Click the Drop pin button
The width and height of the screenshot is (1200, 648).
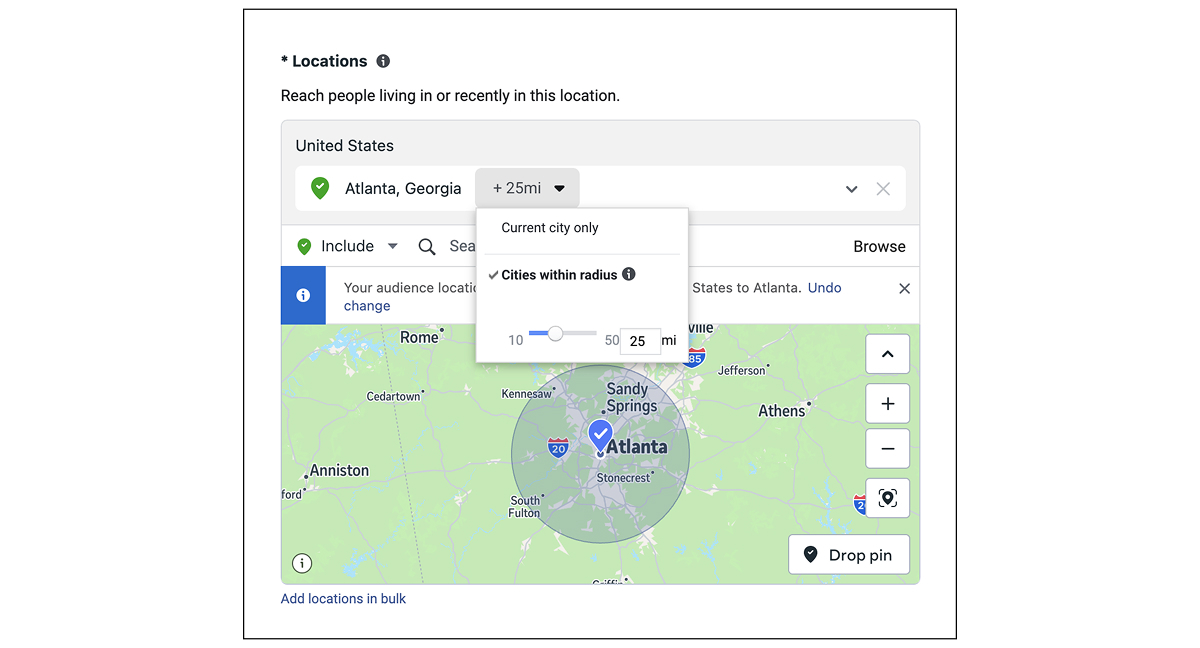848,555
